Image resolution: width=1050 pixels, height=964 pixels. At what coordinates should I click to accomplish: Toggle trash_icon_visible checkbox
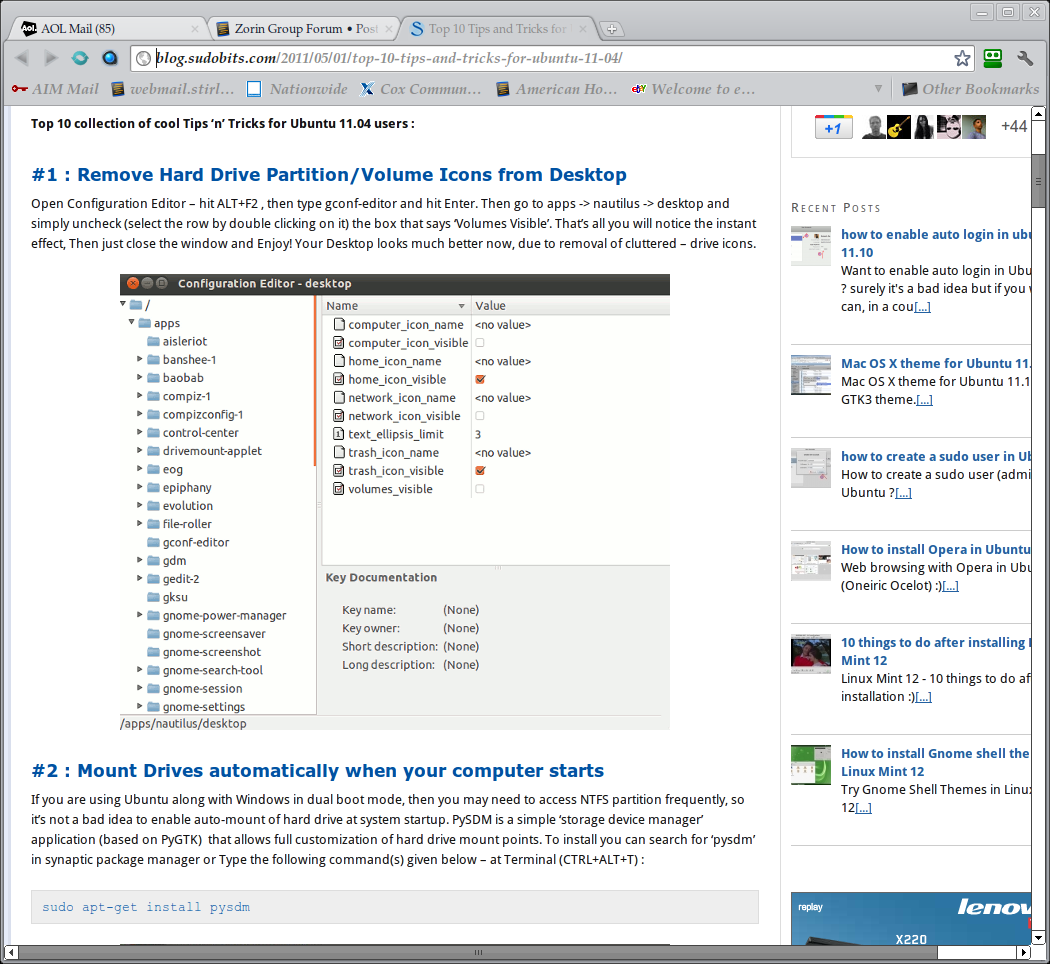point(479,471)
